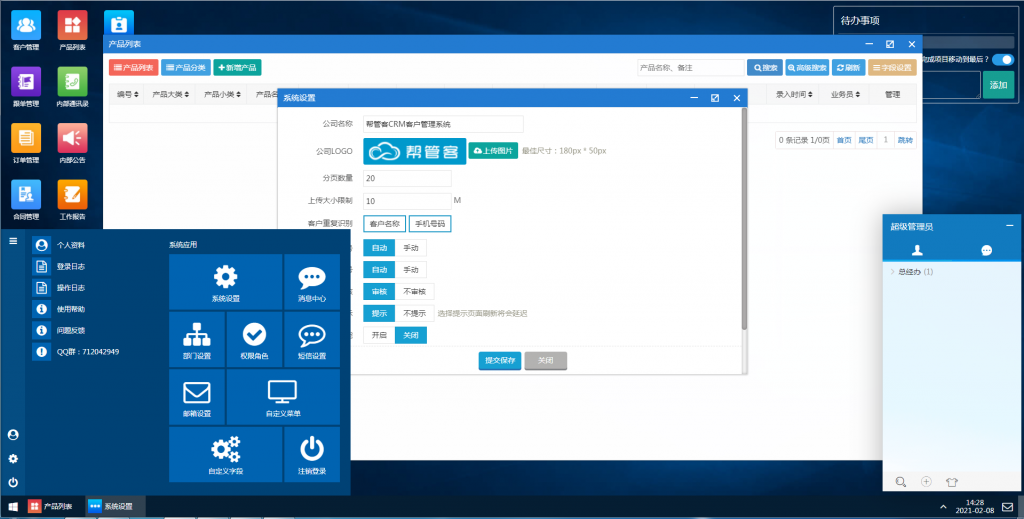Click the skin shirt icon in chat panel
The image size is (1024, 519).
[952, 481]
